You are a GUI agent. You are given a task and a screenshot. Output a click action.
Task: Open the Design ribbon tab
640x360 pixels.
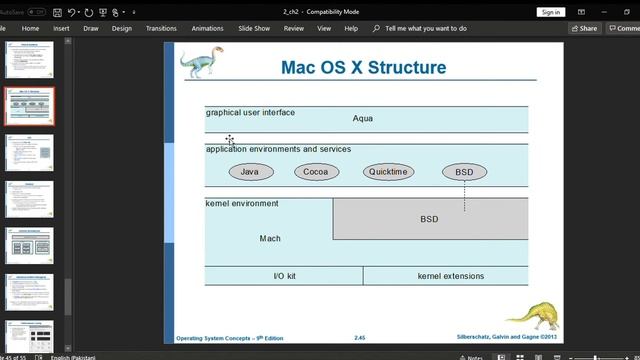click(122, 29)
